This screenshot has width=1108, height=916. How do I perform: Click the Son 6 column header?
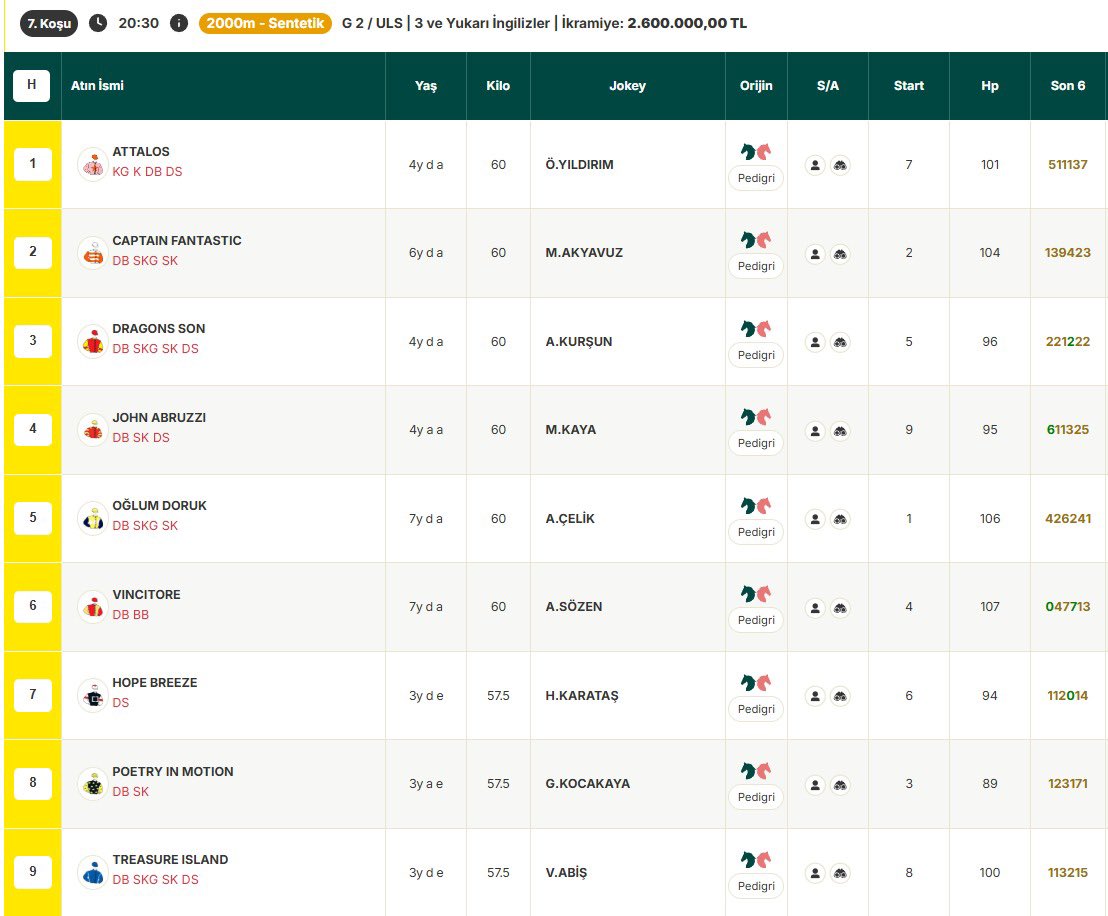[1068, 86]
